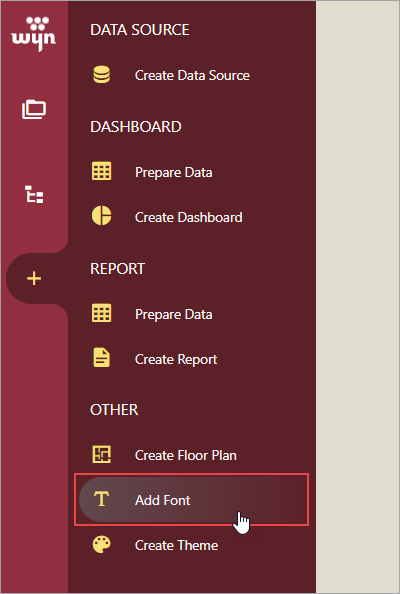Click the pie chart icon for Create Dashboard

click(102, 216)
